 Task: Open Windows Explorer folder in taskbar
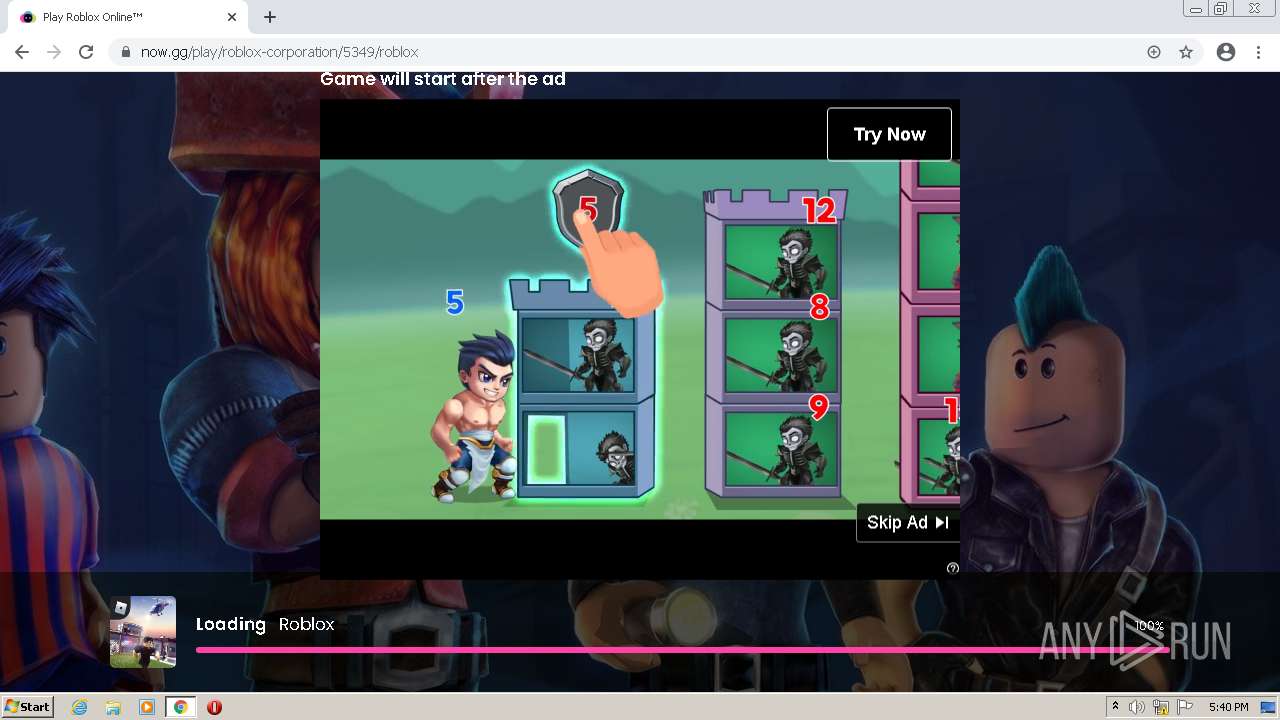[113, 707]
